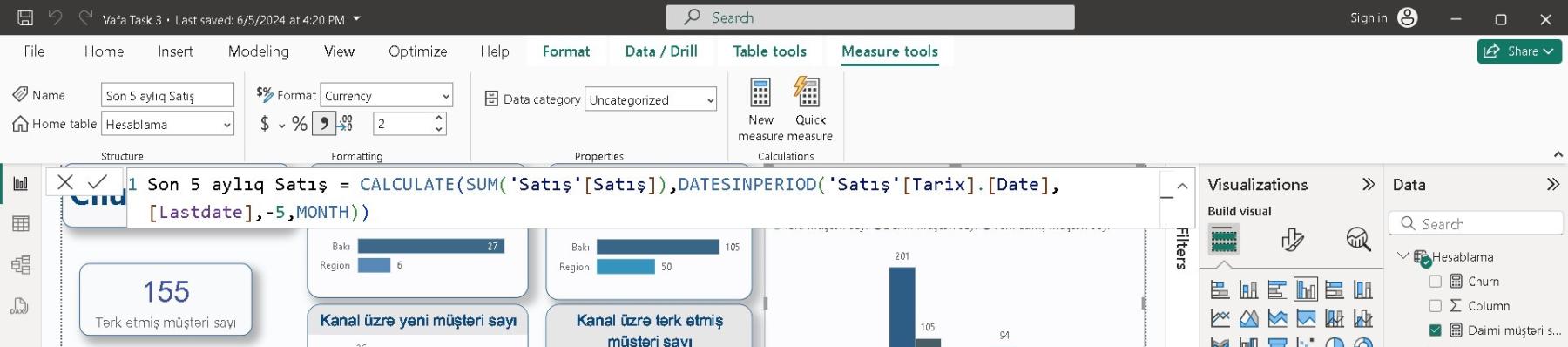1568x347 pixels.
Task: Select the 155 Tərk etmiş müştəri card
Action: pos(166,300)
